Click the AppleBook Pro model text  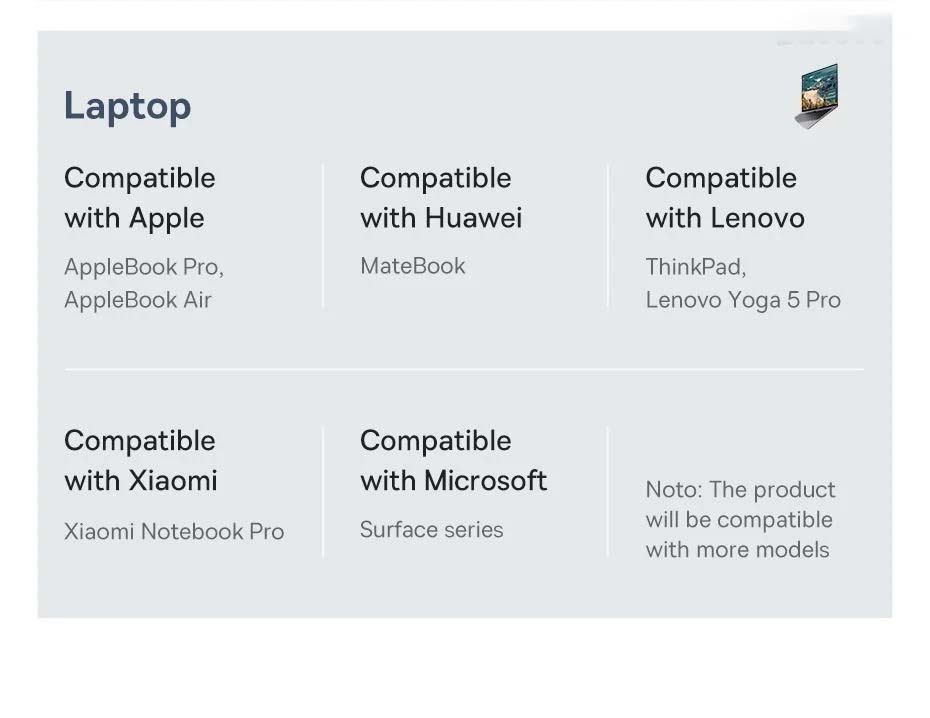(x=143, y=267)
